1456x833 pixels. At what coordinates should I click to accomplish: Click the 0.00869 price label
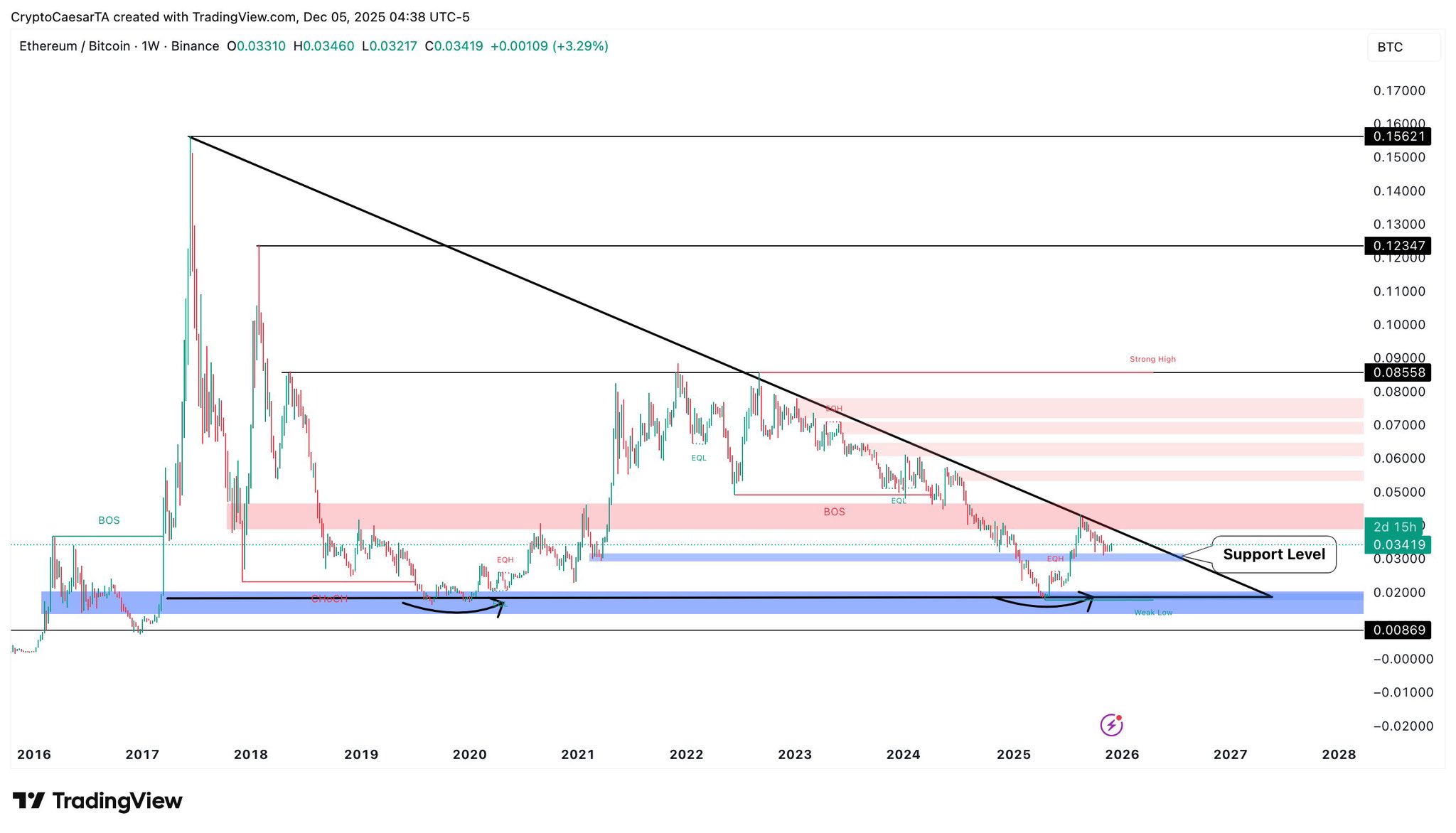tap(1398, 630)
